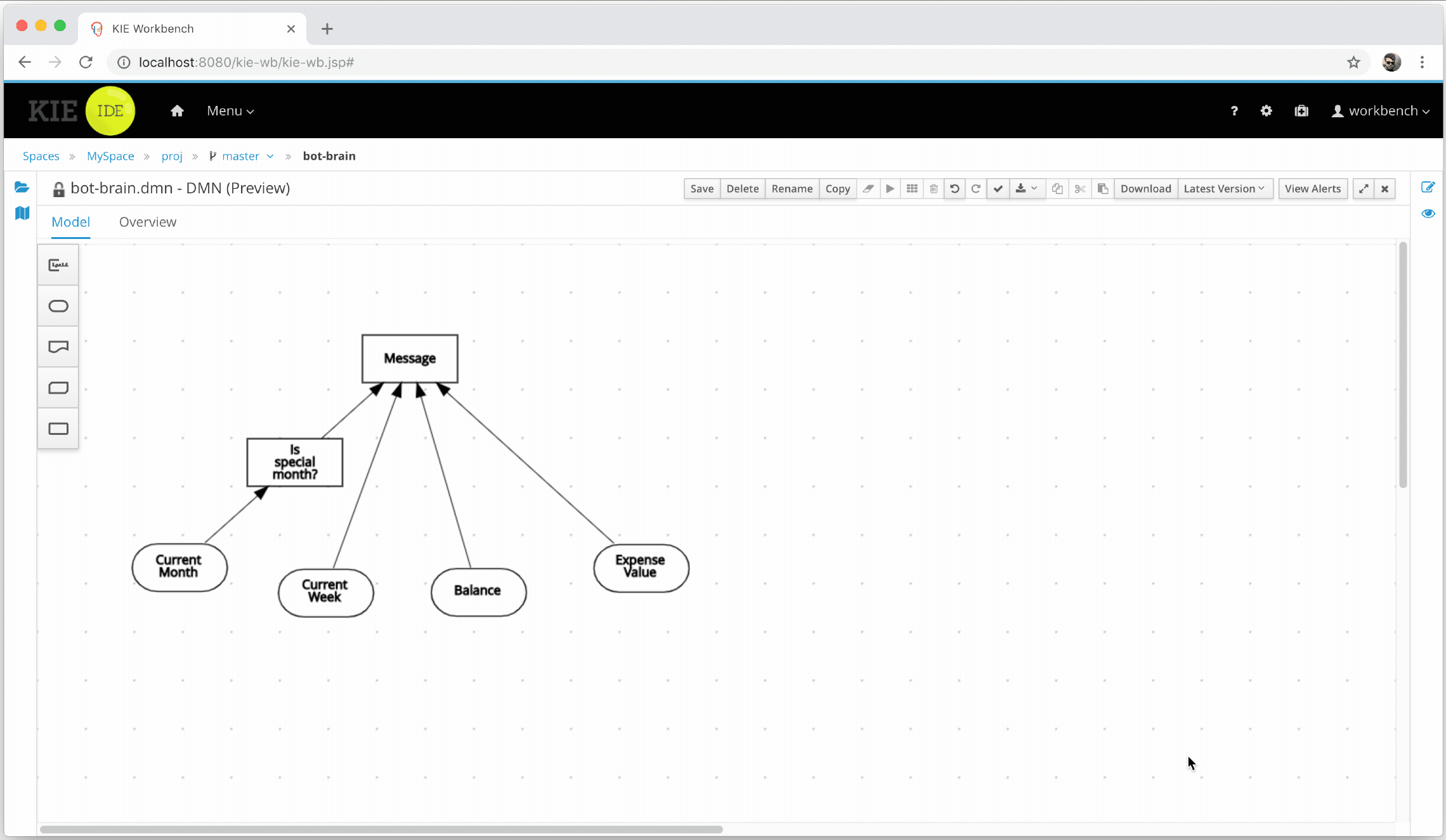Click the Download button
This screenshot has width=1446, height=840.
(x=1146, y=189)
